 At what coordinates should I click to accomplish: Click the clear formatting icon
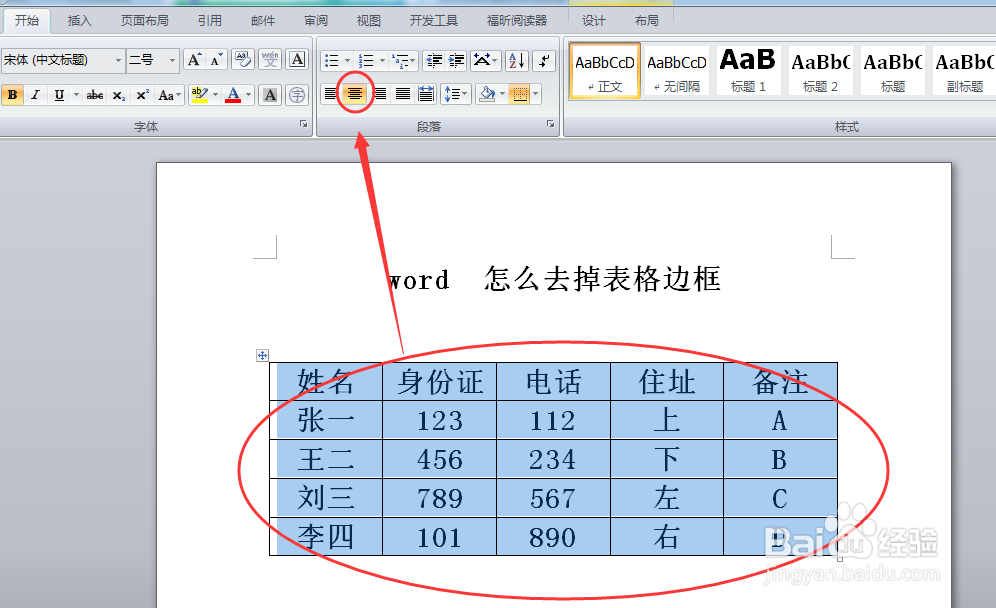242,58
